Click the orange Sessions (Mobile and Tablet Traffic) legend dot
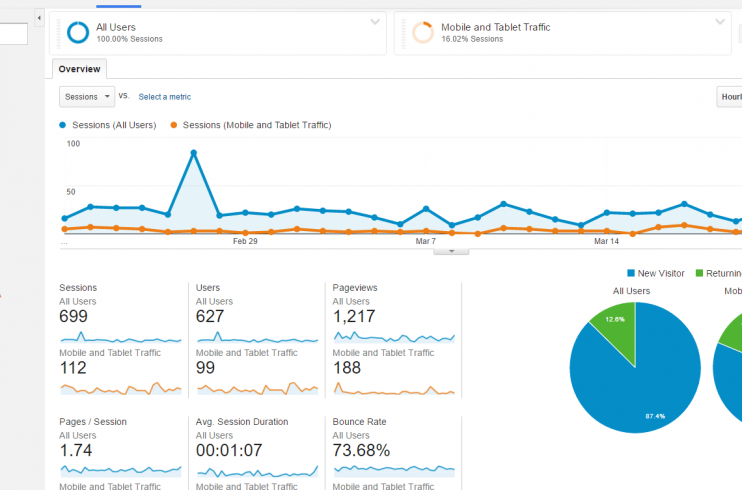The width and height of the screenshot is (742, 490). pos(174,125)
